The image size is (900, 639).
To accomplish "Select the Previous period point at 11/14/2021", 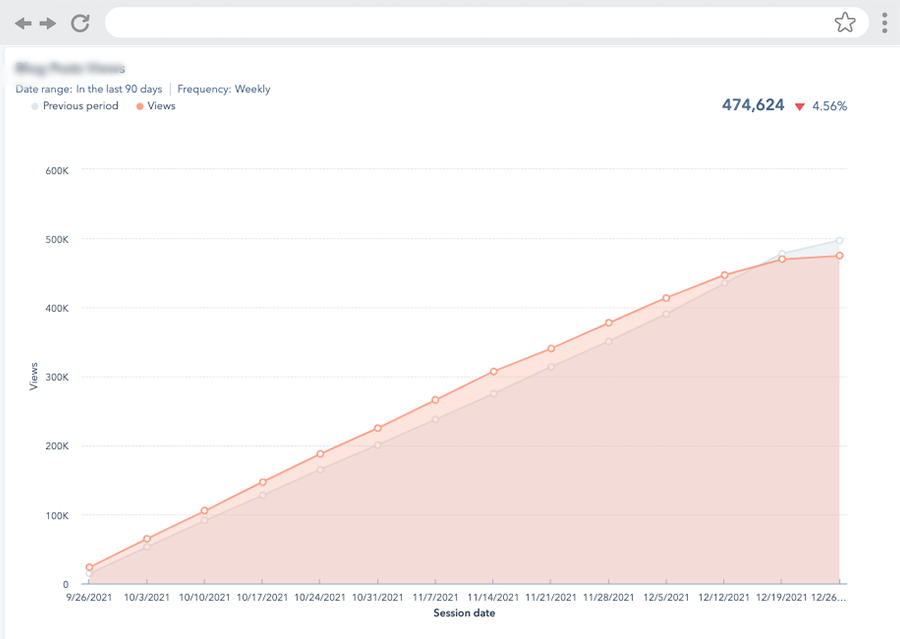I will [494, 393].
